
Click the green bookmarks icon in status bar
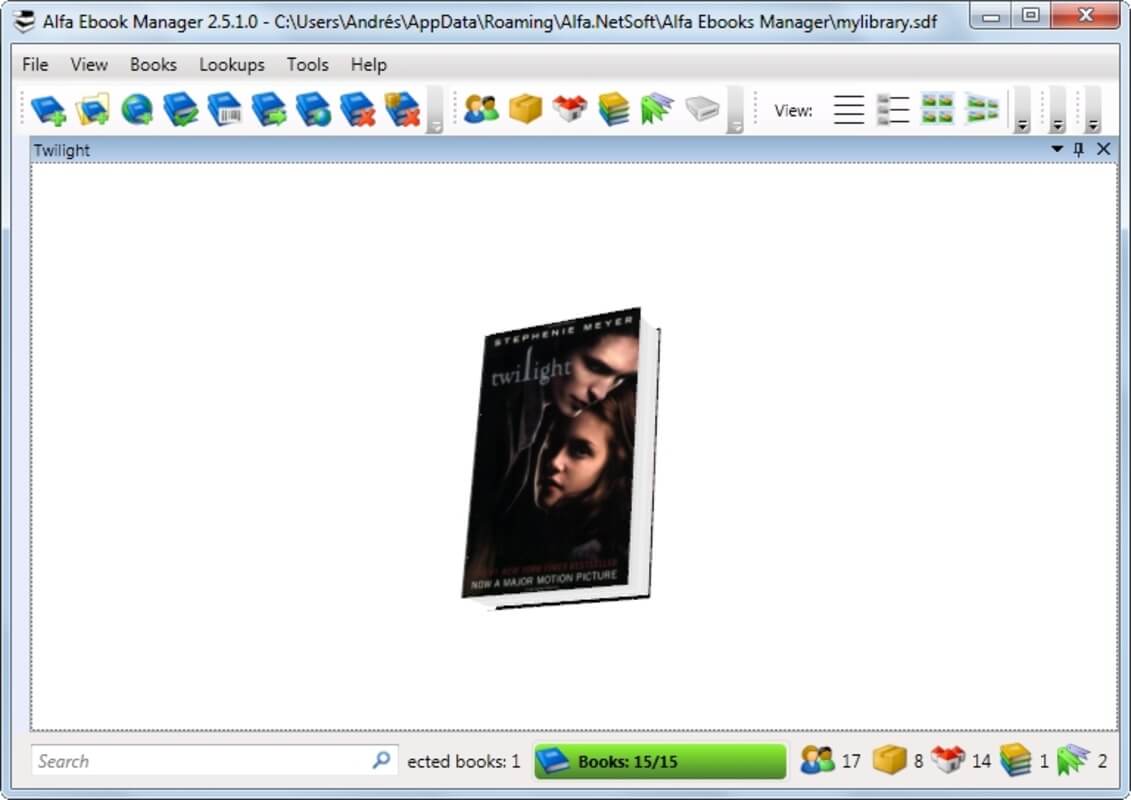tap(1074, 761)
